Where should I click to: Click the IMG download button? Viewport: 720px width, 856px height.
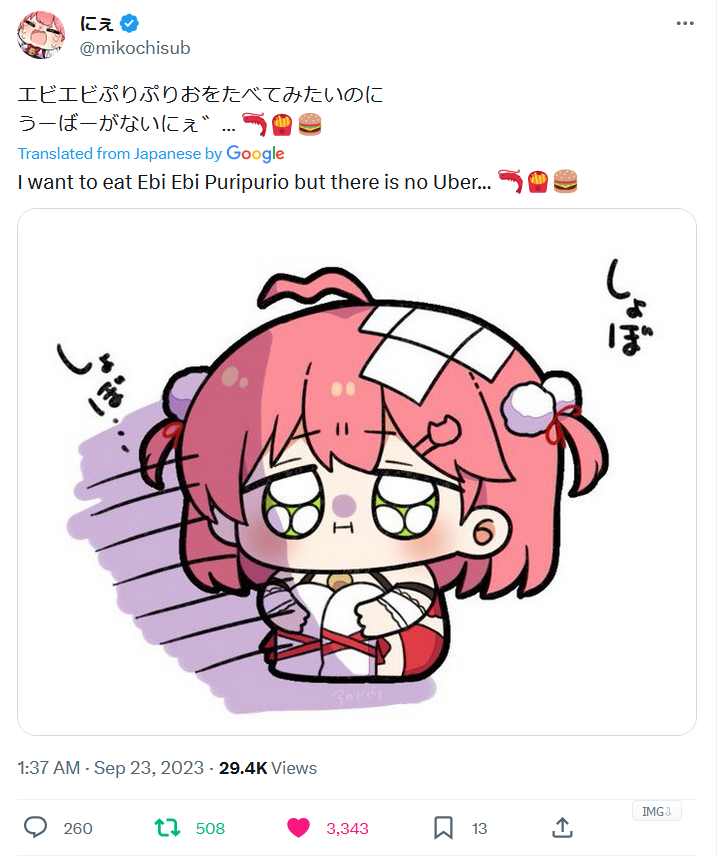657,812
